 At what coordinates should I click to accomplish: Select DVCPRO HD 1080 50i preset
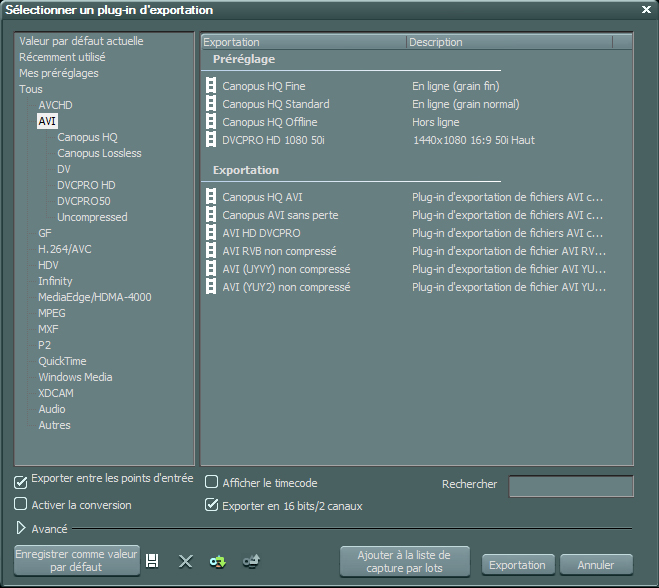click(x=416, y=140)
